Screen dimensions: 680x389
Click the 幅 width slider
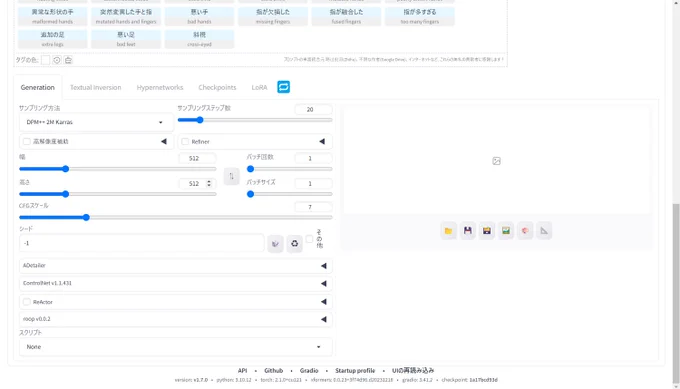118,169
